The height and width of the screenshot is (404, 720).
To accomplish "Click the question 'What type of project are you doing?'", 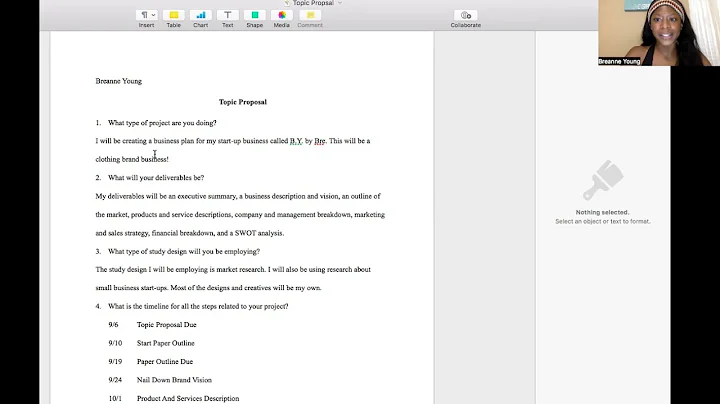I will point(162,123).
